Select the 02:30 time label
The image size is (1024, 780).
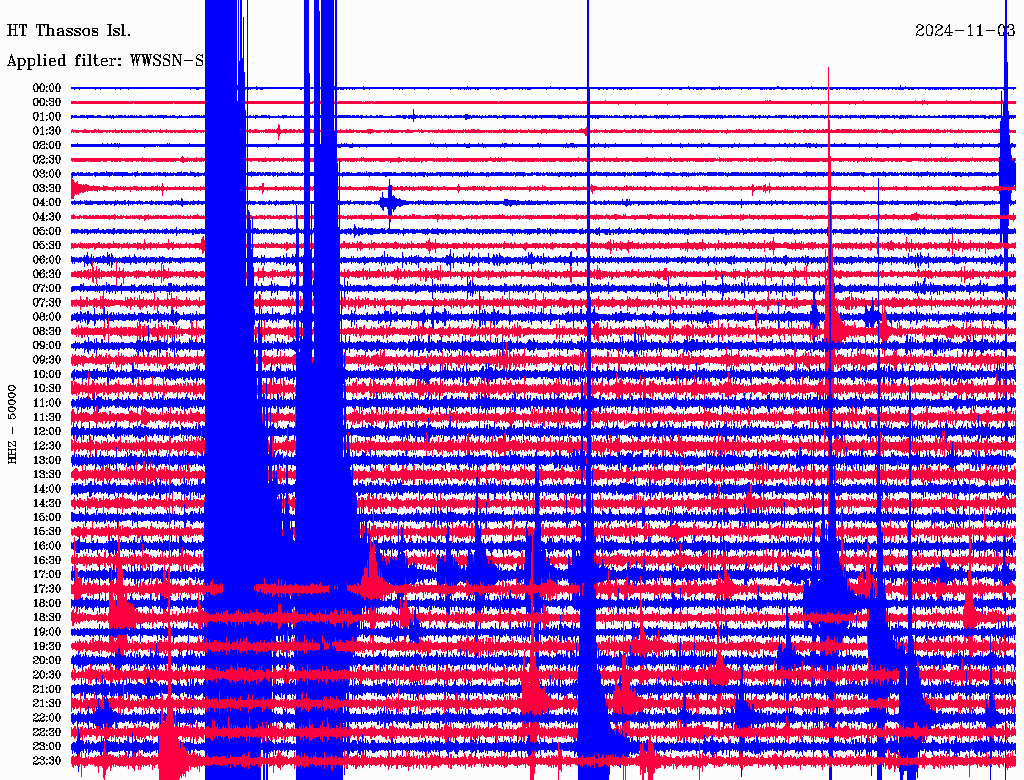(47, 159)
